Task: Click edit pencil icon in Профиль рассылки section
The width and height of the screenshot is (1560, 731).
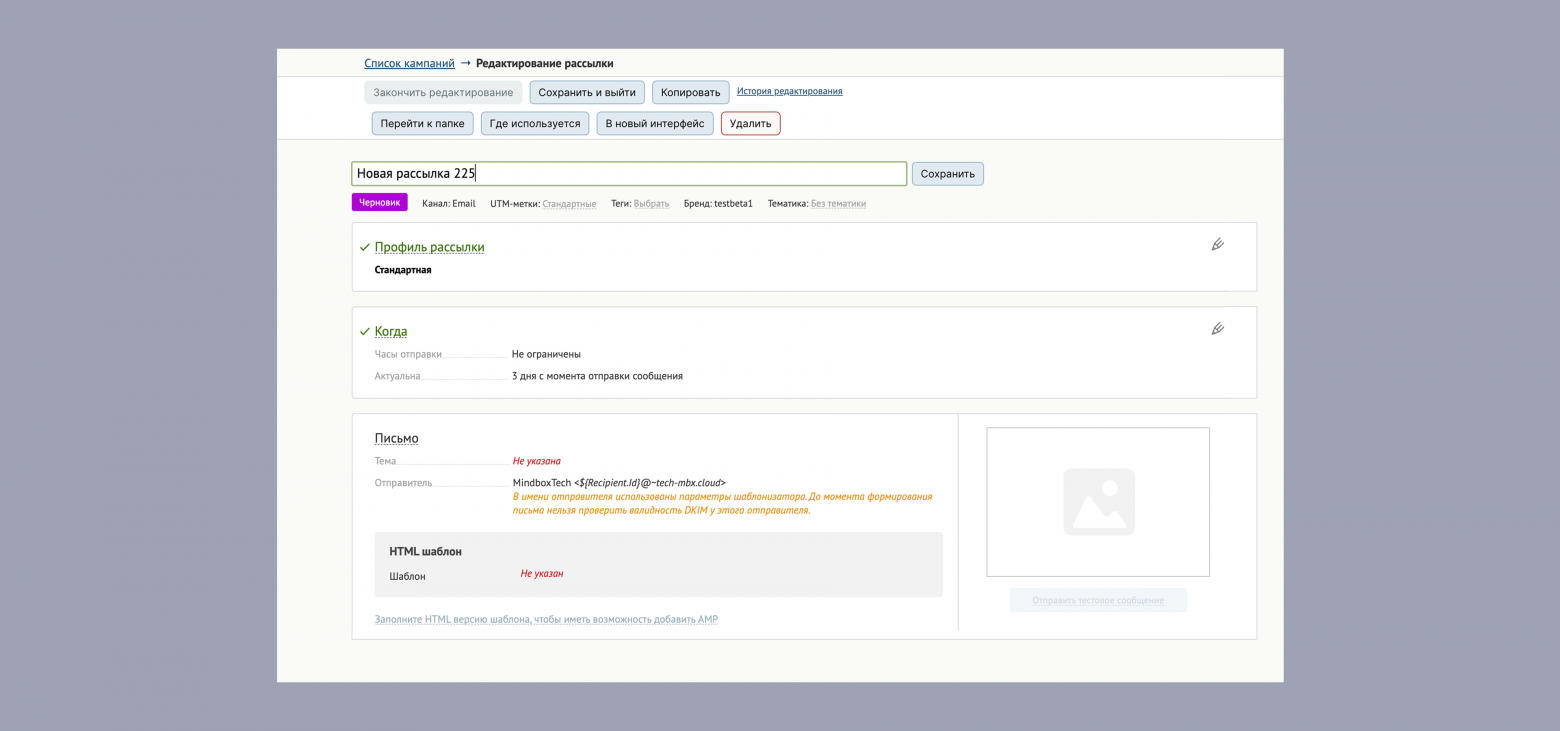Action: 1217,245
